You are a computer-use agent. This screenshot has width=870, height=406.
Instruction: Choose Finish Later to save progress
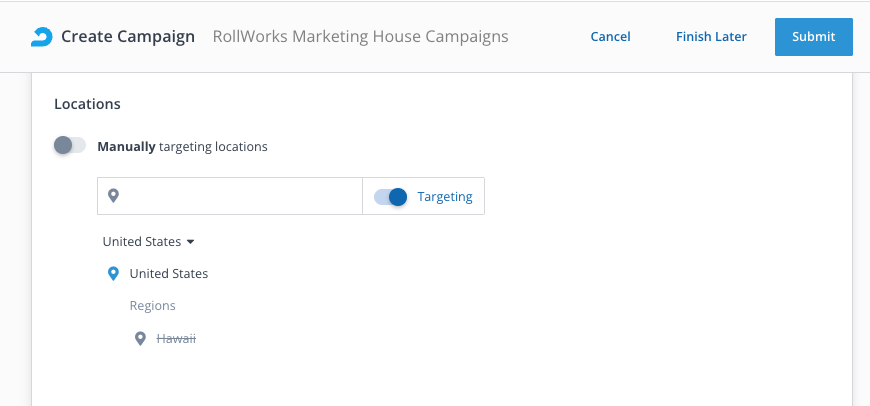point(711,37)
